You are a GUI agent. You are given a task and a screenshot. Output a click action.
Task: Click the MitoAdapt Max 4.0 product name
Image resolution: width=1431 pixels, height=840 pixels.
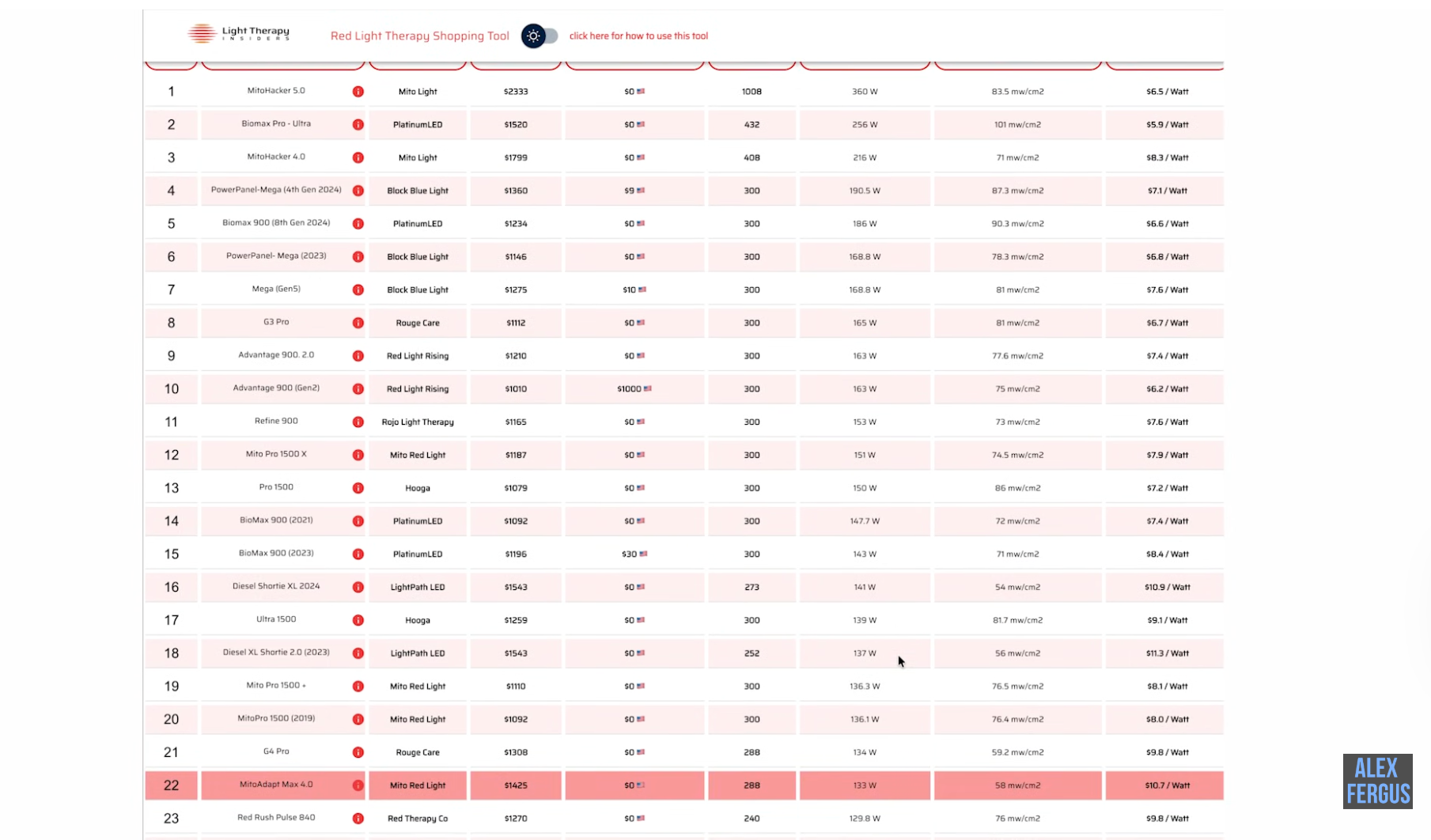pyautogui.click(x=276, y=785)
